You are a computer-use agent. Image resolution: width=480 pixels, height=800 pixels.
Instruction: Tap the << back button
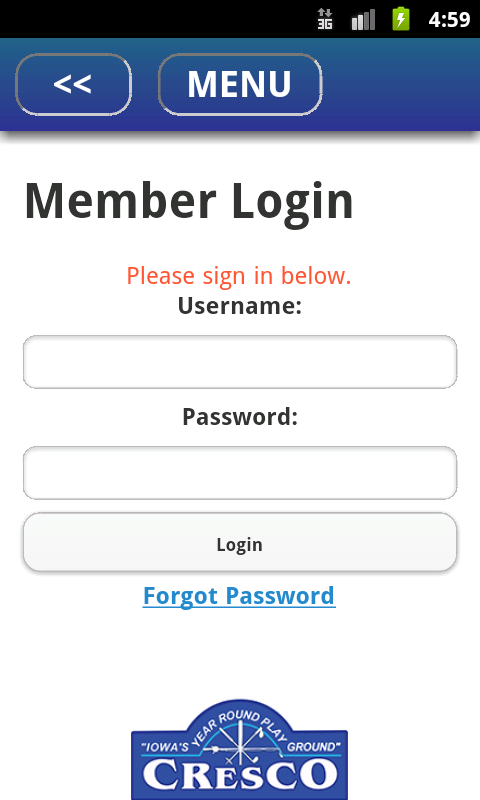(73, 85)
